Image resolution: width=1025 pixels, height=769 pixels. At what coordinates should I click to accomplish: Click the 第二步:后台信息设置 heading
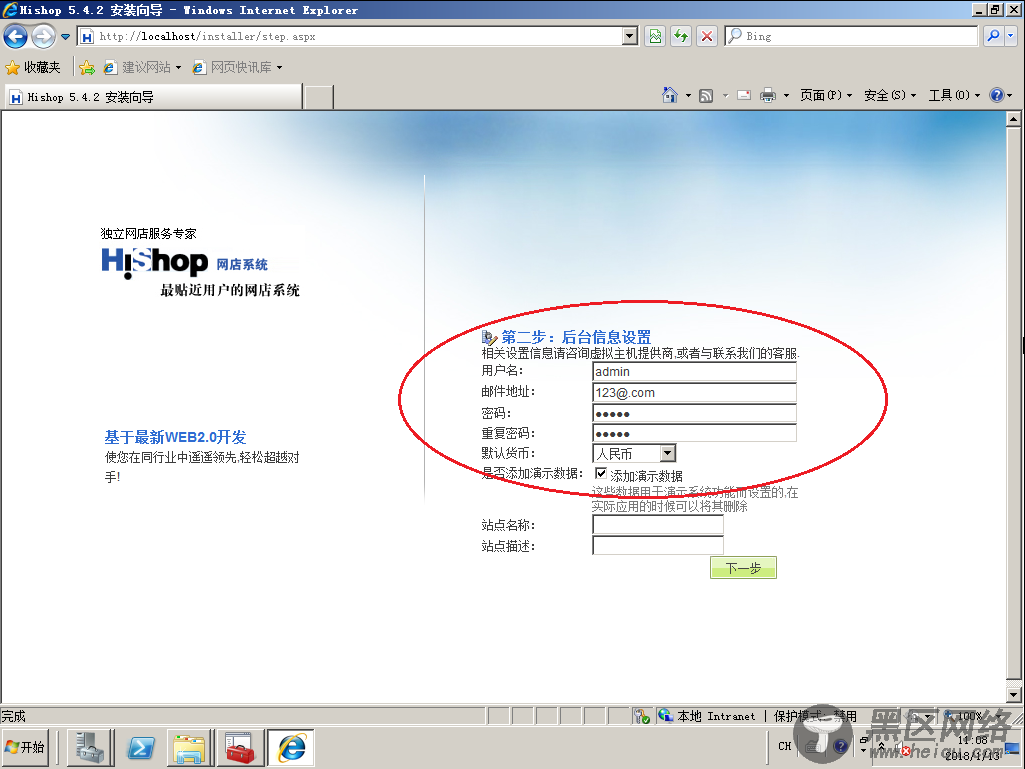576,337
